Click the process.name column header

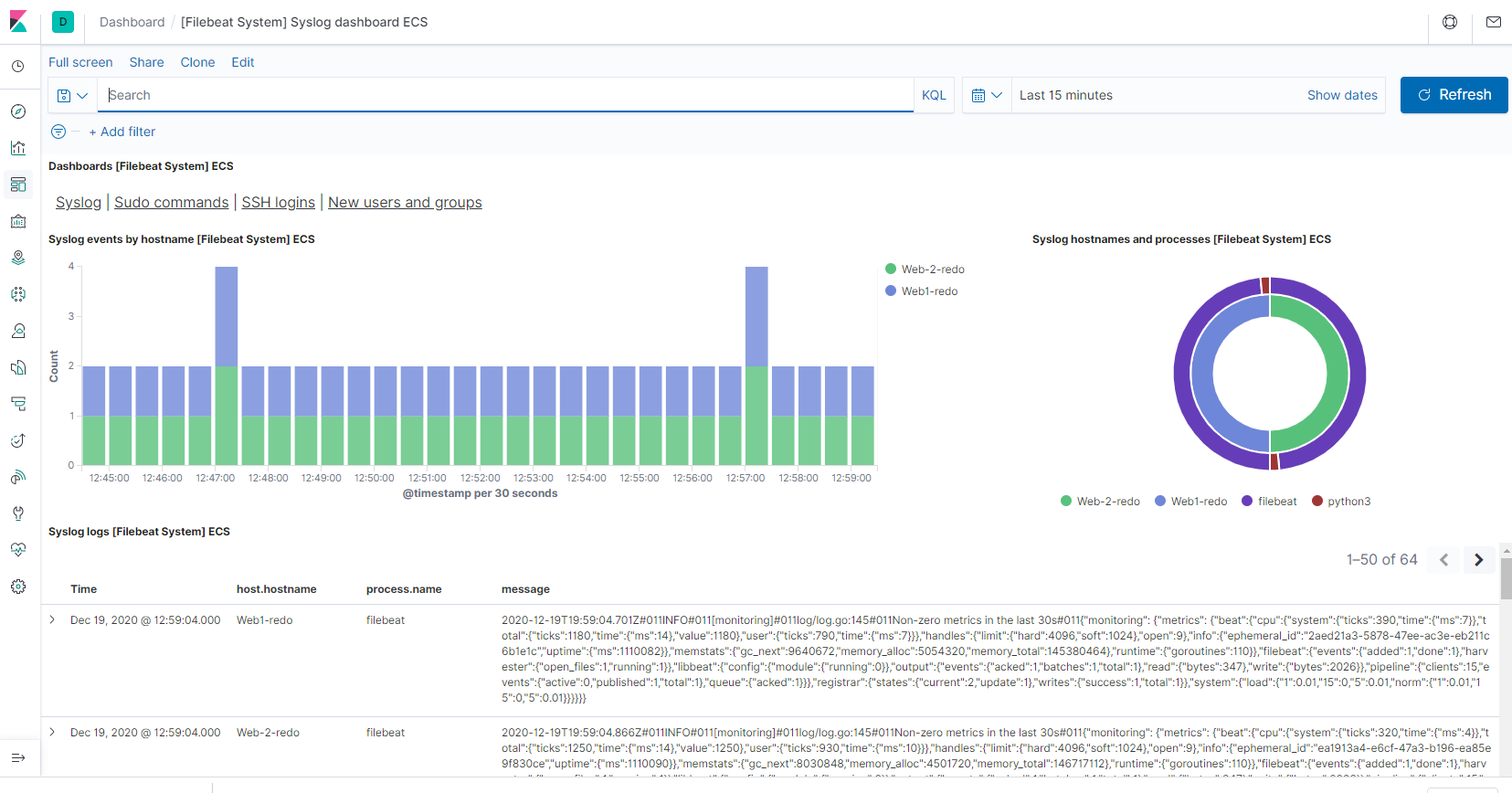point(404,589)
